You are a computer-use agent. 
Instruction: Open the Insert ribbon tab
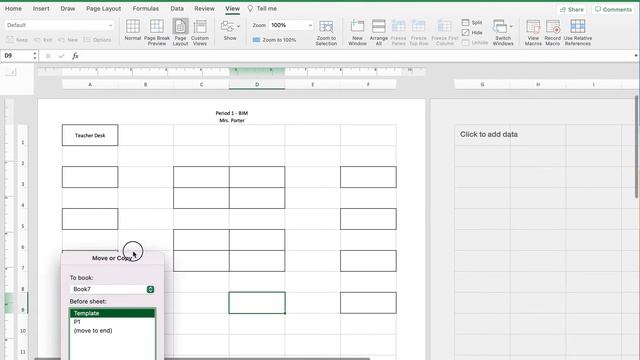tap(41, 9)
